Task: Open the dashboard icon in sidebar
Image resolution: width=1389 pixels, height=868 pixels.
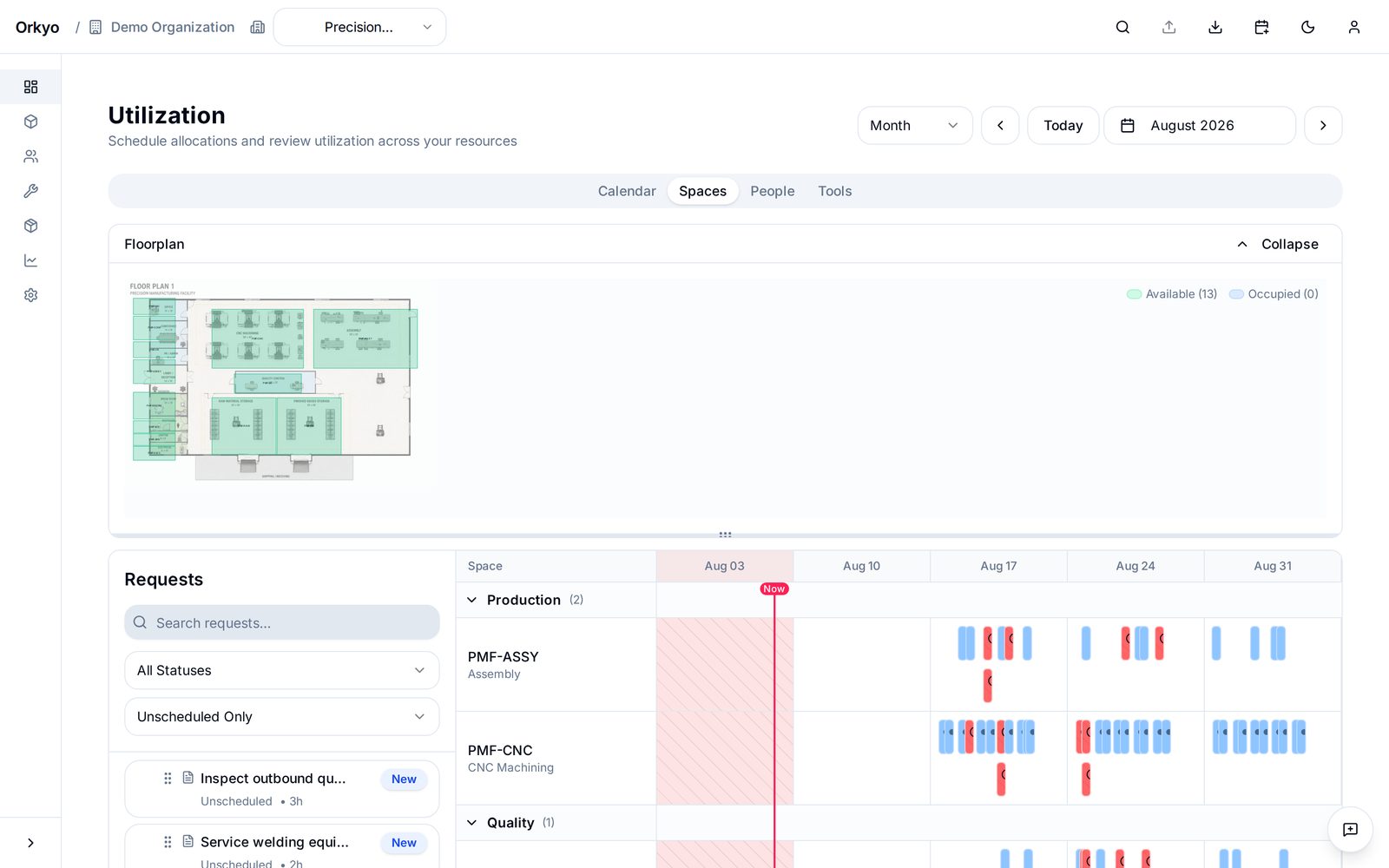Action: coord(30,87)
